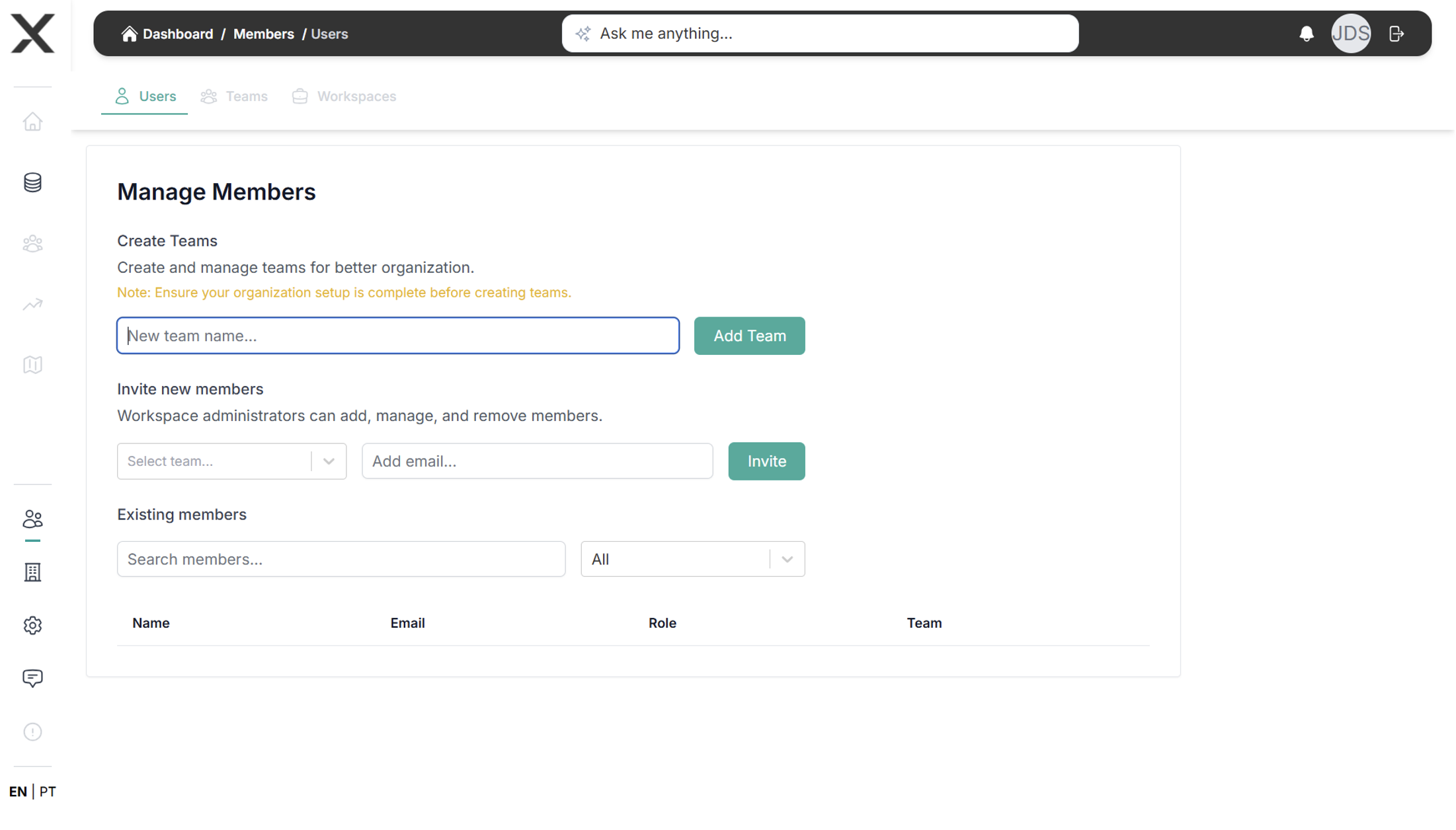Click the logout icon in the top bar

click(x=1396, y=34)
